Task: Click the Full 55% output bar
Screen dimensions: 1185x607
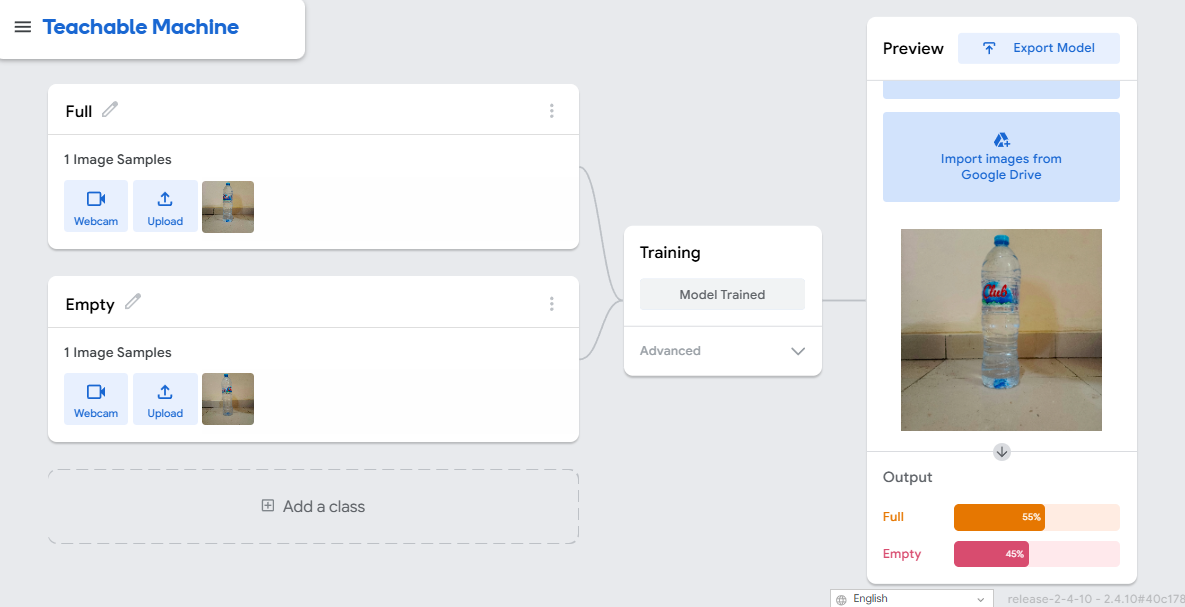Action: point(1037,518)
